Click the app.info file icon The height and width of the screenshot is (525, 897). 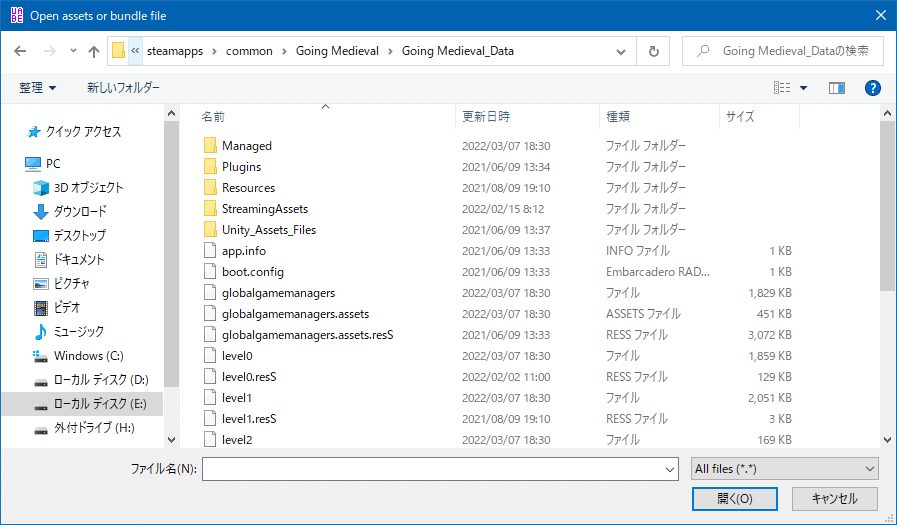pyautogui.click(x=210, y=250)
